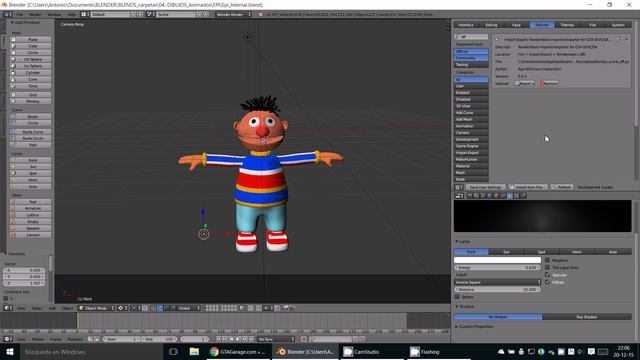640x360 pixels.
Task: Open the Global orientation dropdown
Action: tap(189, 308)
